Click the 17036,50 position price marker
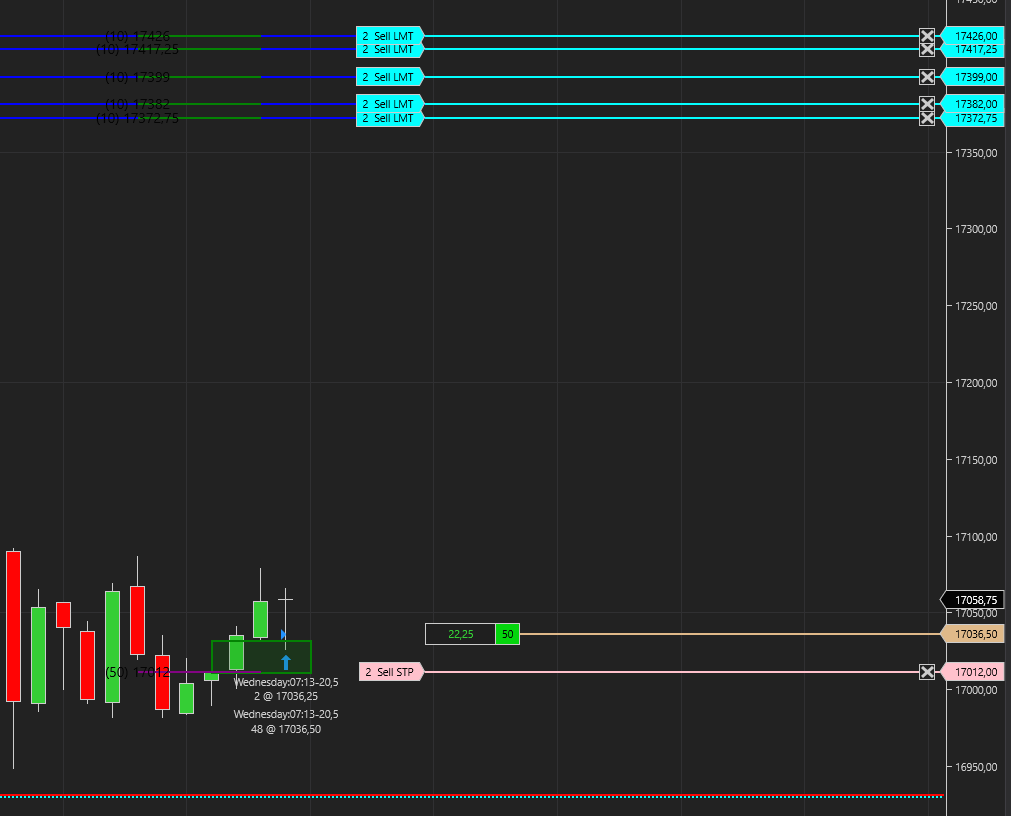 click(x=972, y=634)
